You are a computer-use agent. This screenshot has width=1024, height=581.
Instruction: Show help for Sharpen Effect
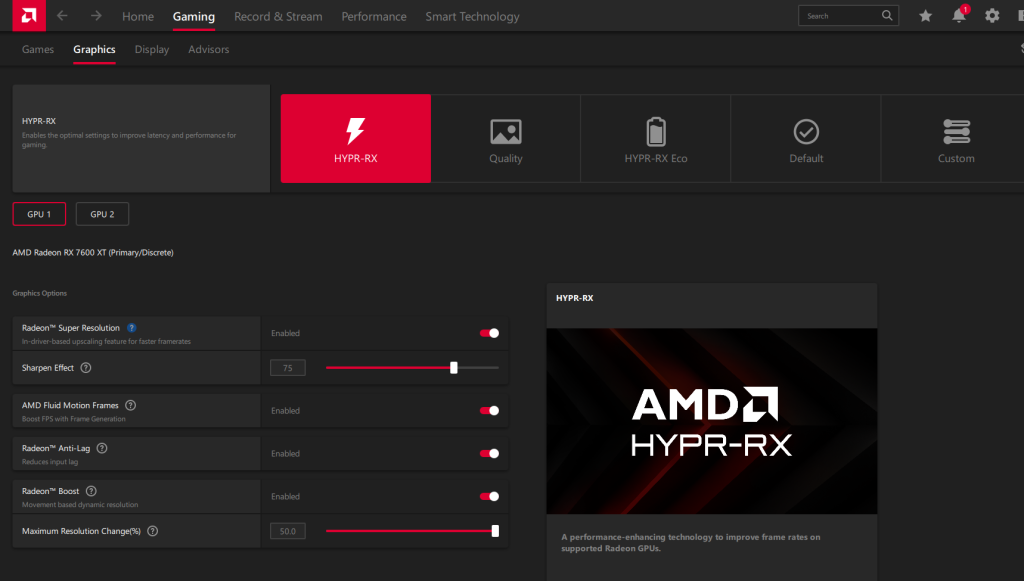[x=86, y=368]
